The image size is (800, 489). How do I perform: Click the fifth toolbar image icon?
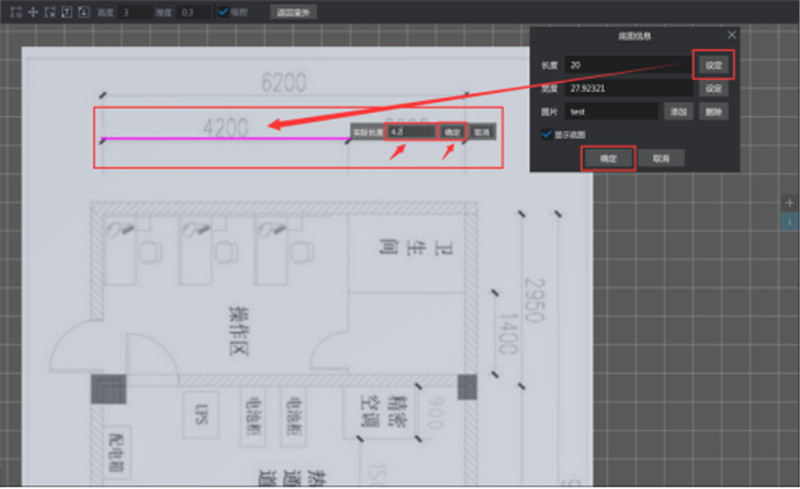[83, 12]
